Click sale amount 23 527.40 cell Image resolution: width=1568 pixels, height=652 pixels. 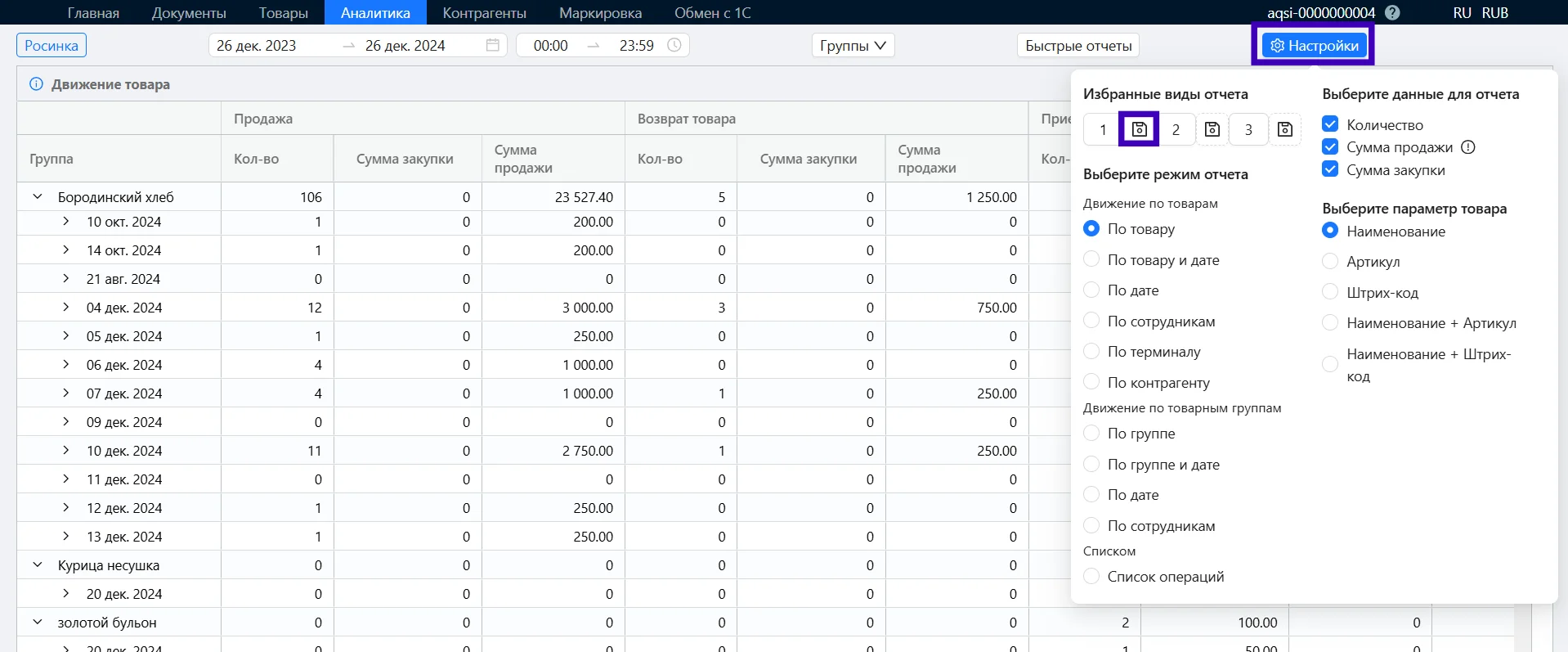click(553, 196)
